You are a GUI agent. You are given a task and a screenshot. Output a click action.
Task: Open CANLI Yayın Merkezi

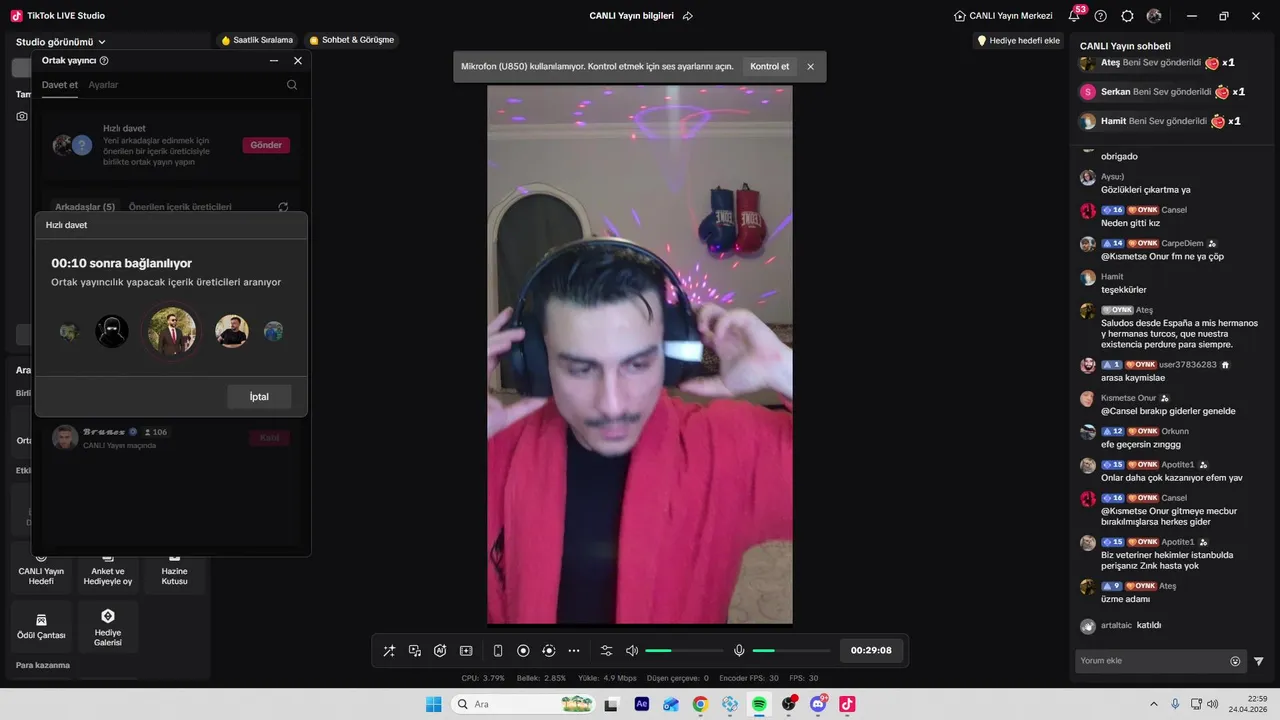click(x=1003, y=16)
